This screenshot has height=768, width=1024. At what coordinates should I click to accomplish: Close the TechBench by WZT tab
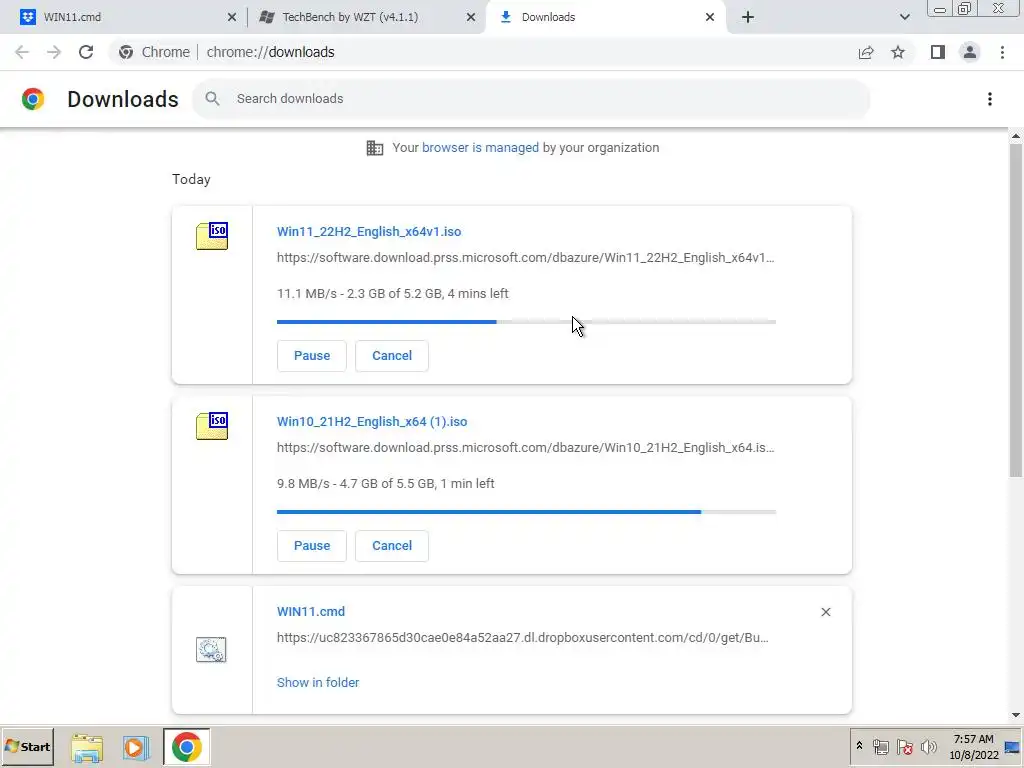click(471, 17)
